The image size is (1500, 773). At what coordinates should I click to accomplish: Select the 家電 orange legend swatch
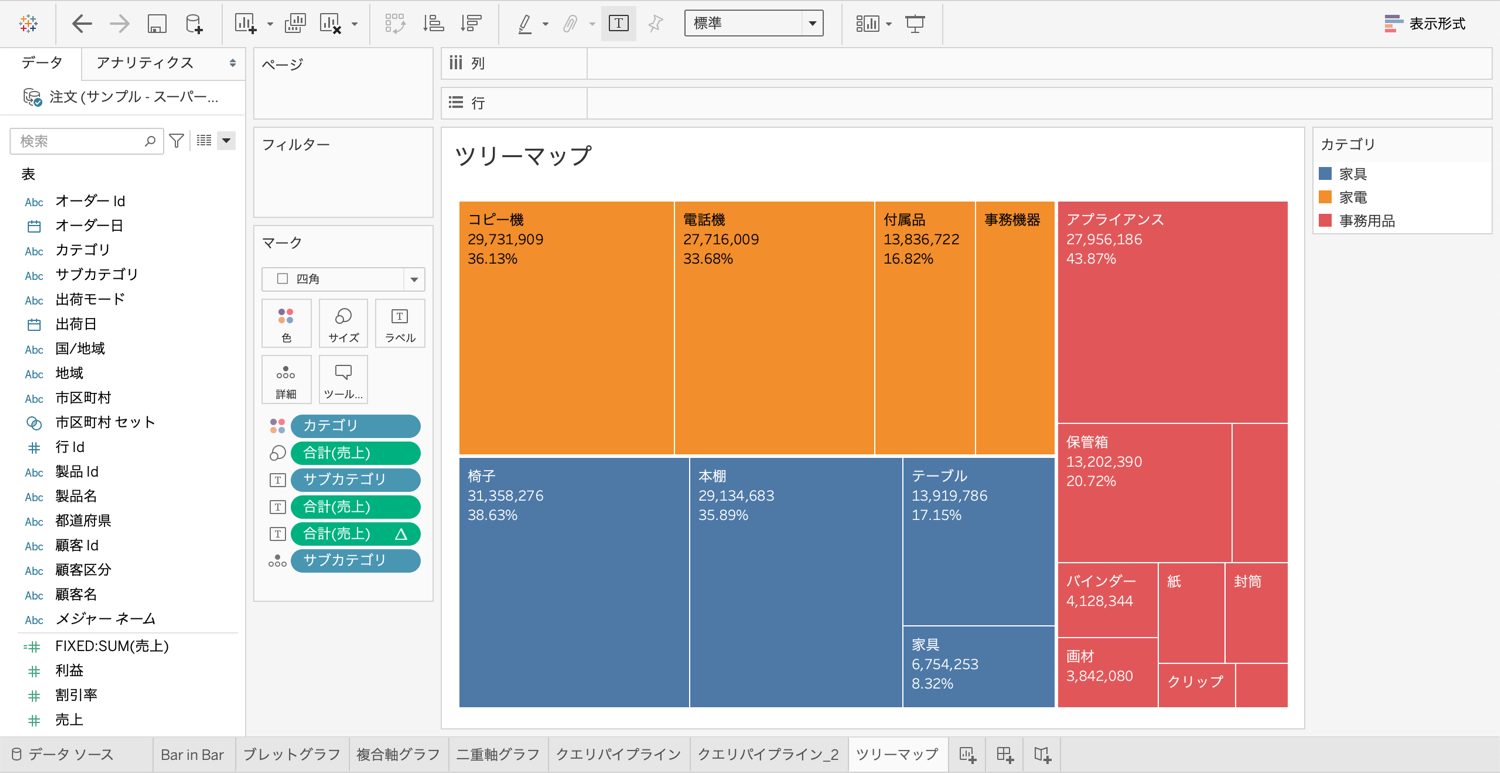(x=1326, y=197)
